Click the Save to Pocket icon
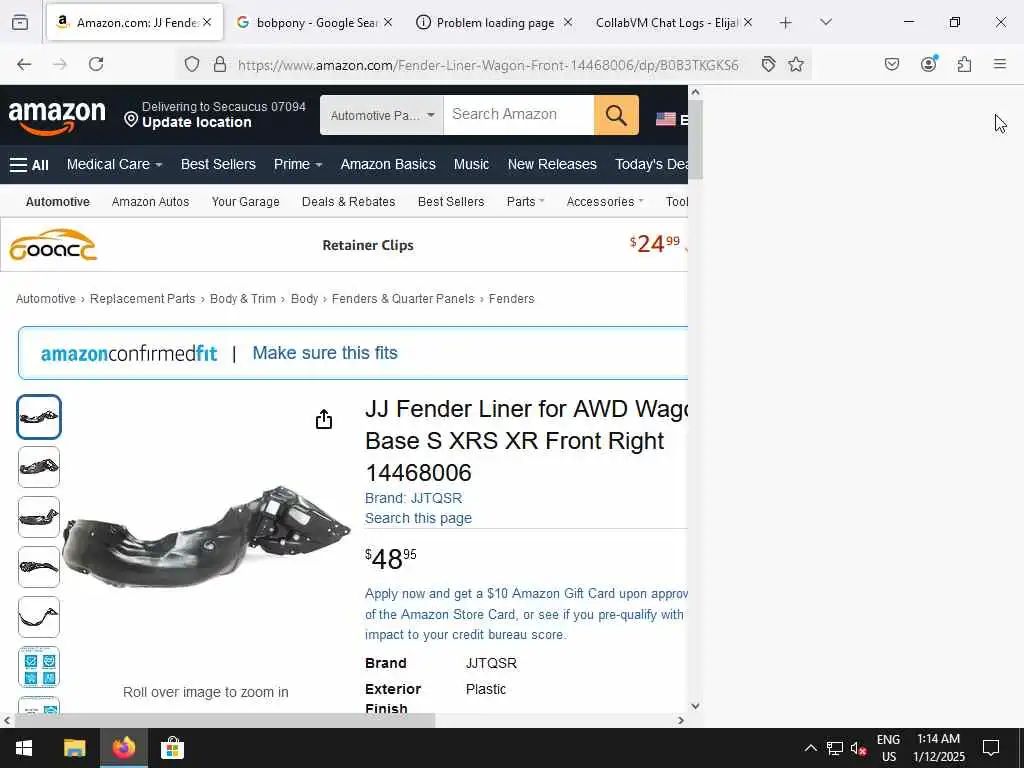Image resolution: width=1024 pixels, height=768 pixels. coord(891,64)
